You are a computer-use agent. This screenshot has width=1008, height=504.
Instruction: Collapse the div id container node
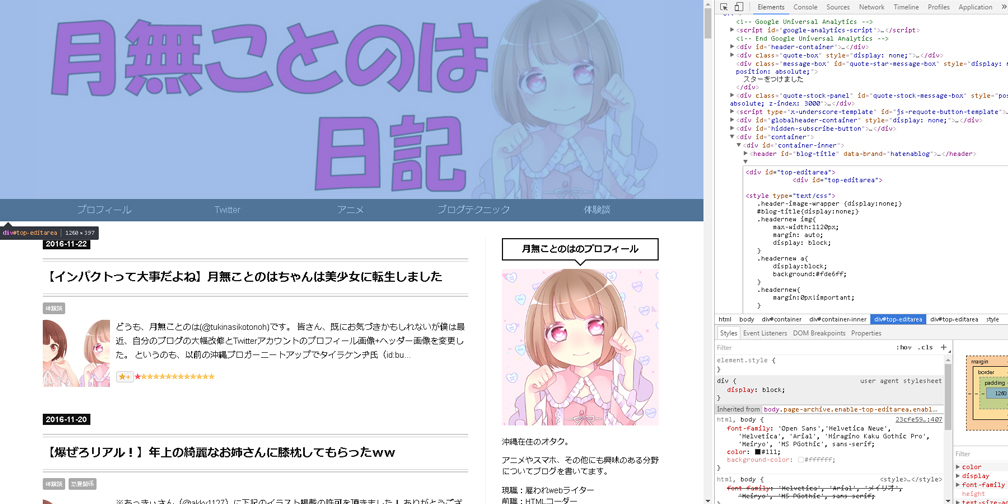732,137
